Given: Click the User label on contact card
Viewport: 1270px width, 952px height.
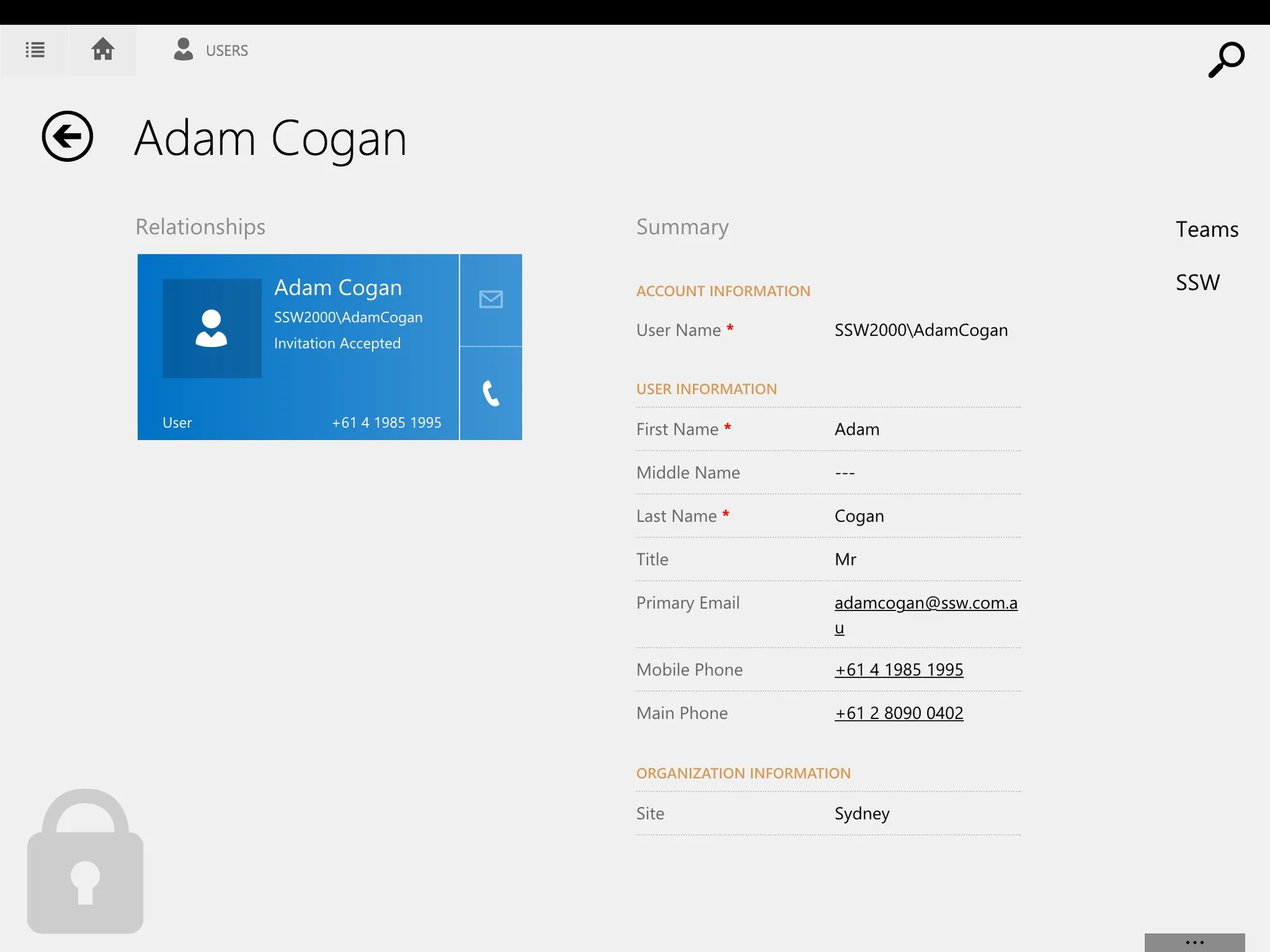Looking at the screenshot, I should tap(177, 423).
